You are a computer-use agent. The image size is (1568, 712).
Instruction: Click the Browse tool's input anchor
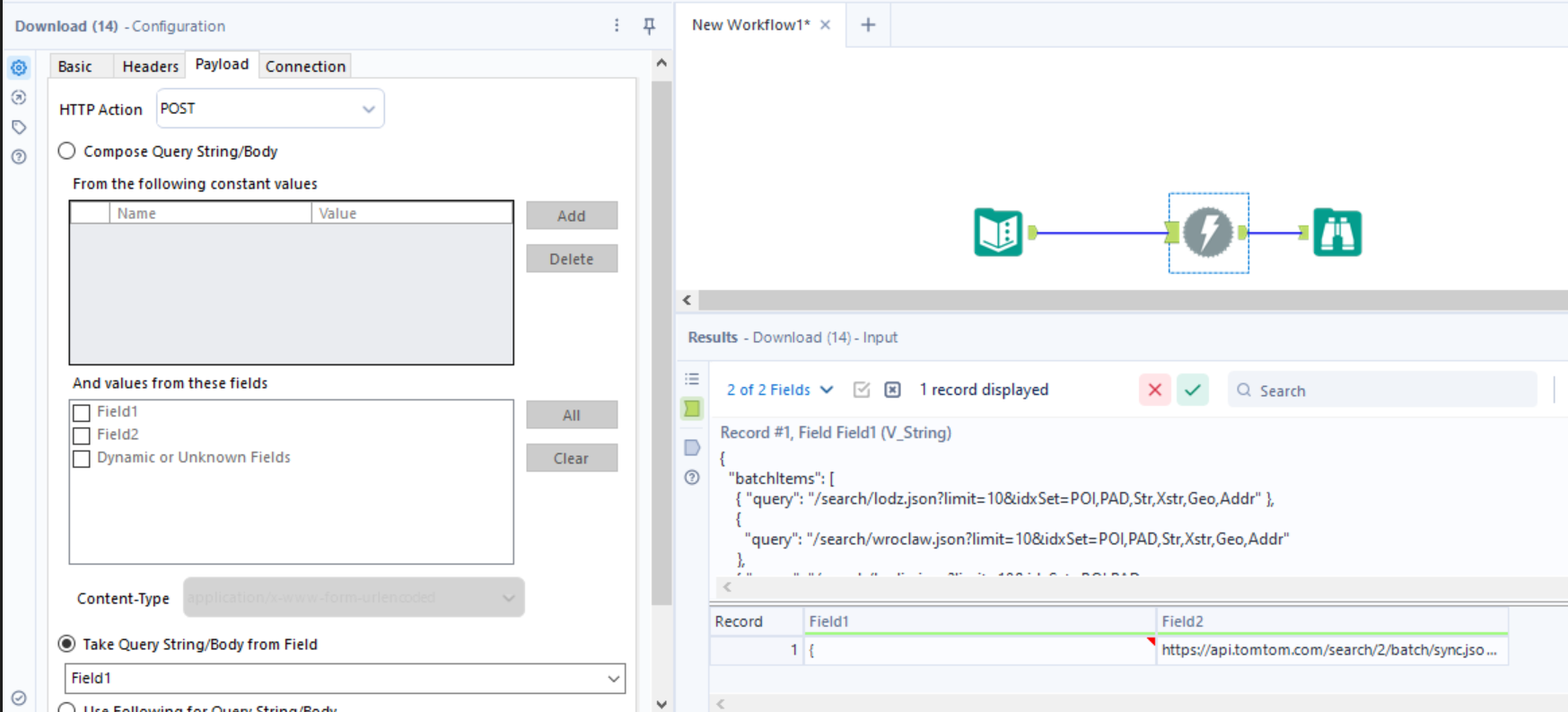coord(1303,233)
